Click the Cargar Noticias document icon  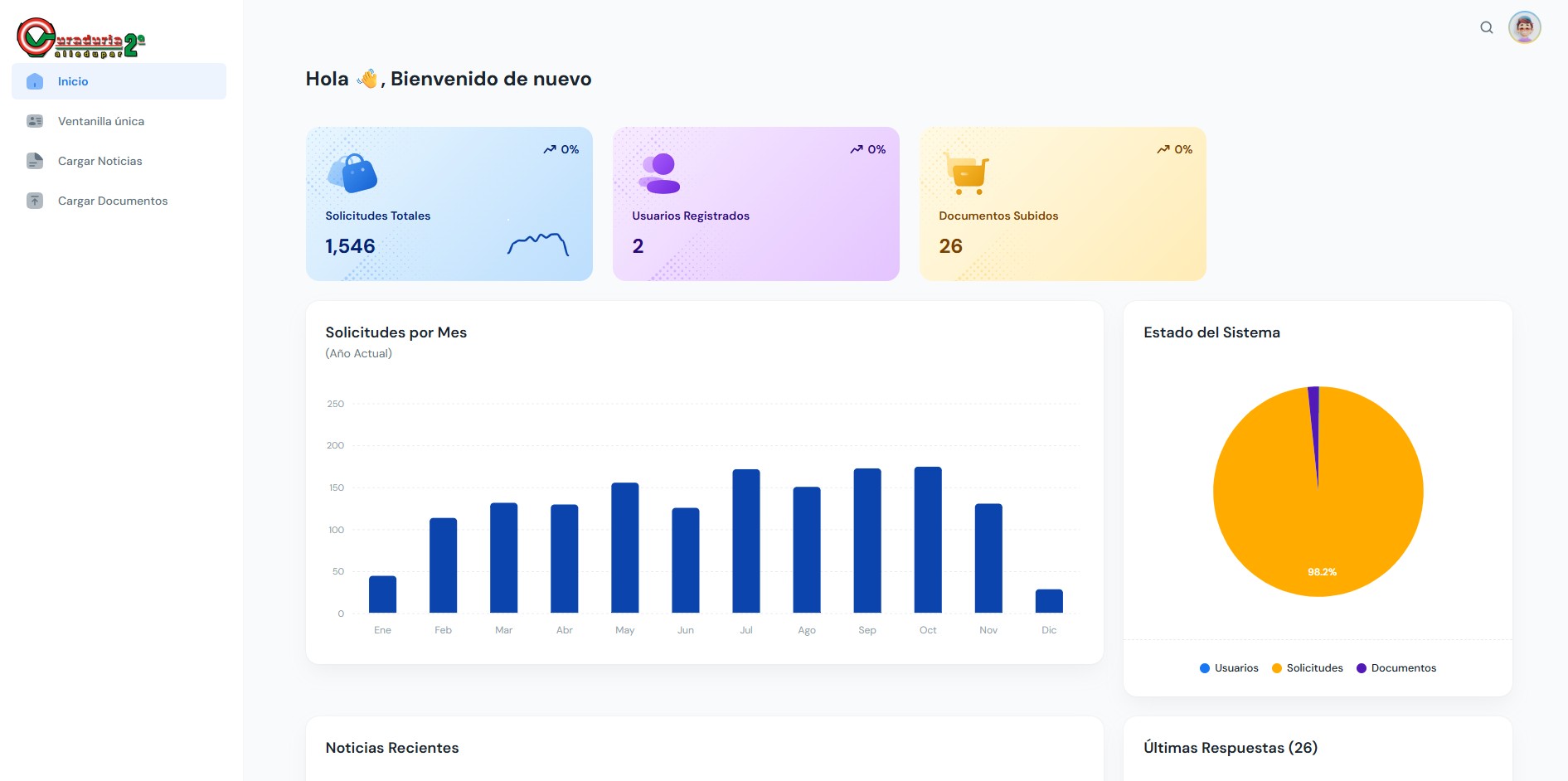click(x=35, y=161)
